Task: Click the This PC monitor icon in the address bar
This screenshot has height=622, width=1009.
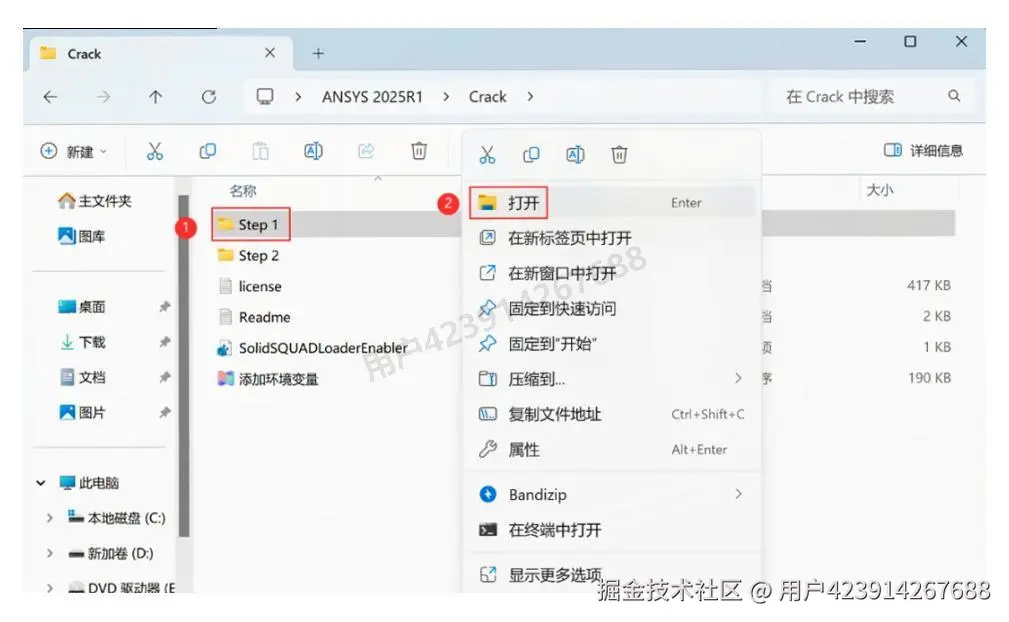Action: tap(264, 96)
